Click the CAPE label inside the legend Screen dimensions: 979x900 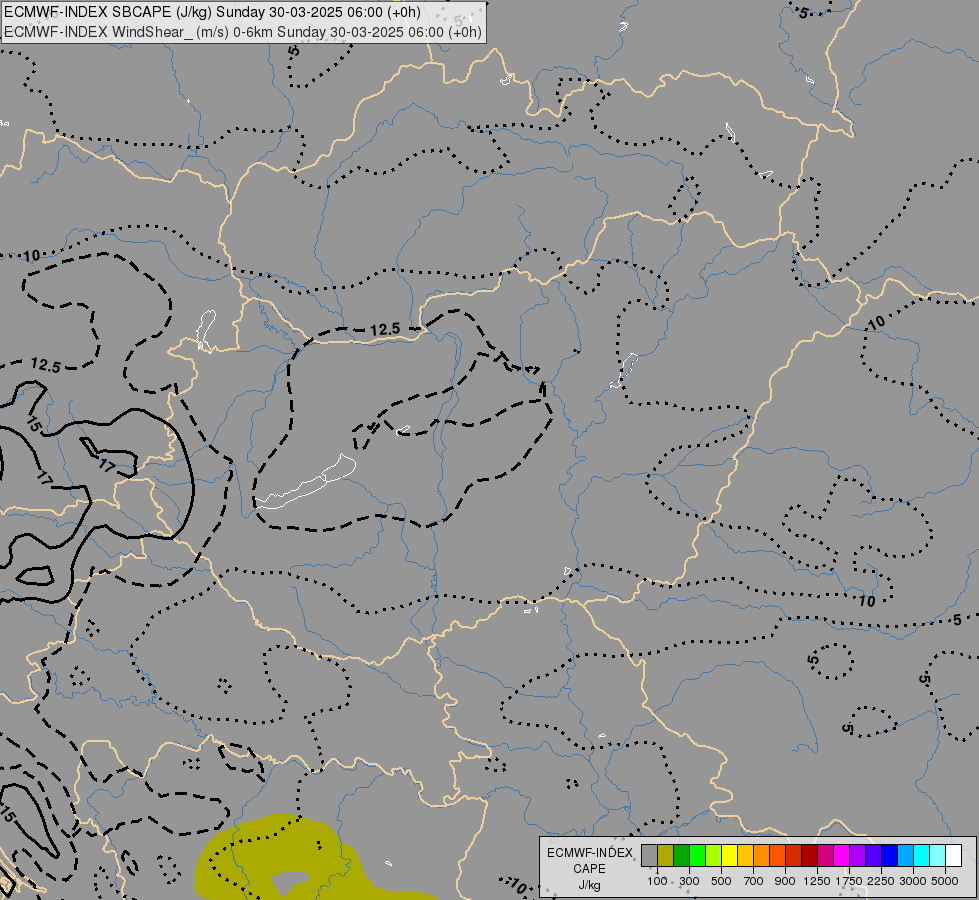589,869
